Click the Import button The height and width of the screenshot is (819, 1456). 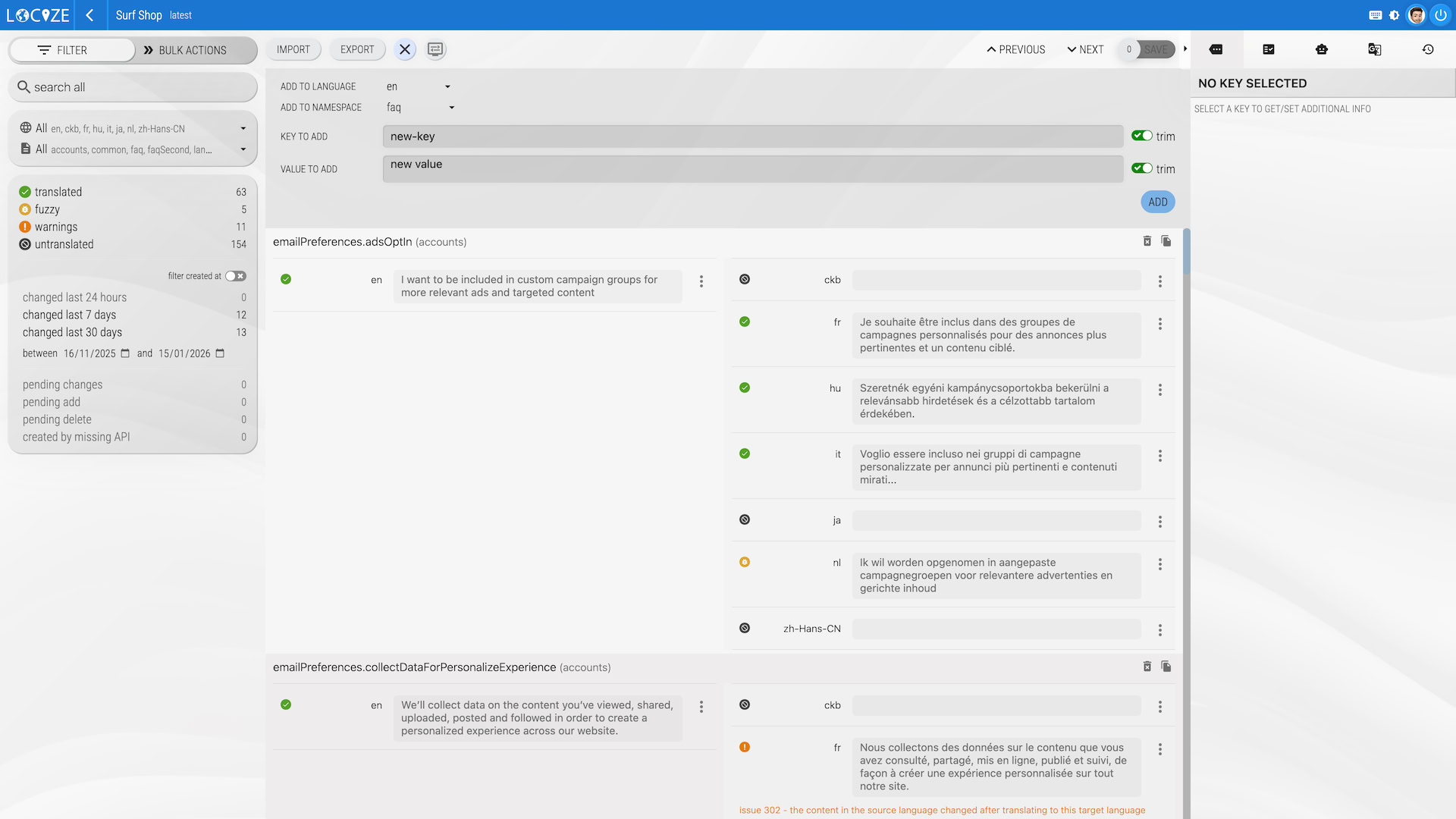coord(293,49)
